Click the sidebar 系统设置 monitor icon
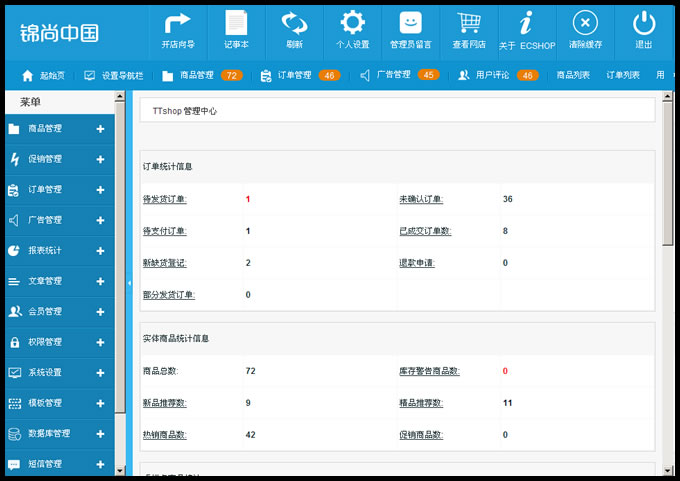This screenshot has height=481, width=680. click(14, 373)
